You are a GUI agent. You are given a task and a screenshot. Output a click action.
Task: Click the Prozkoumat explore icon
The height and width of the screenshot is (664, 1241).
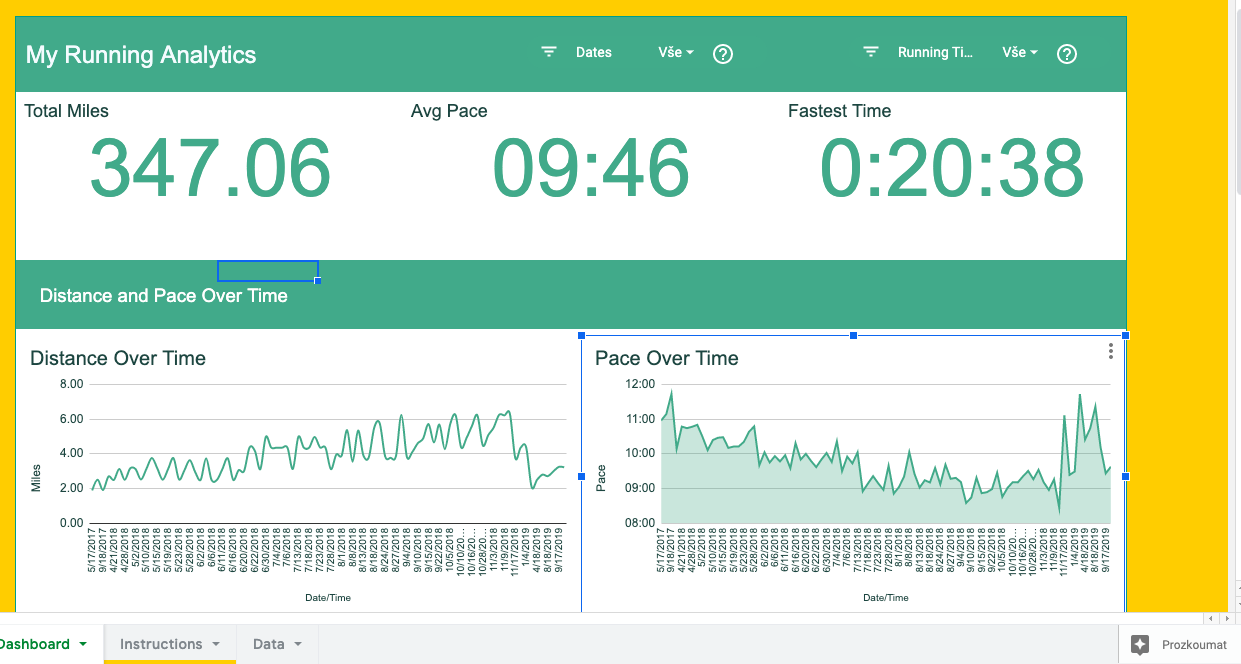click(x=1140, y=645)
